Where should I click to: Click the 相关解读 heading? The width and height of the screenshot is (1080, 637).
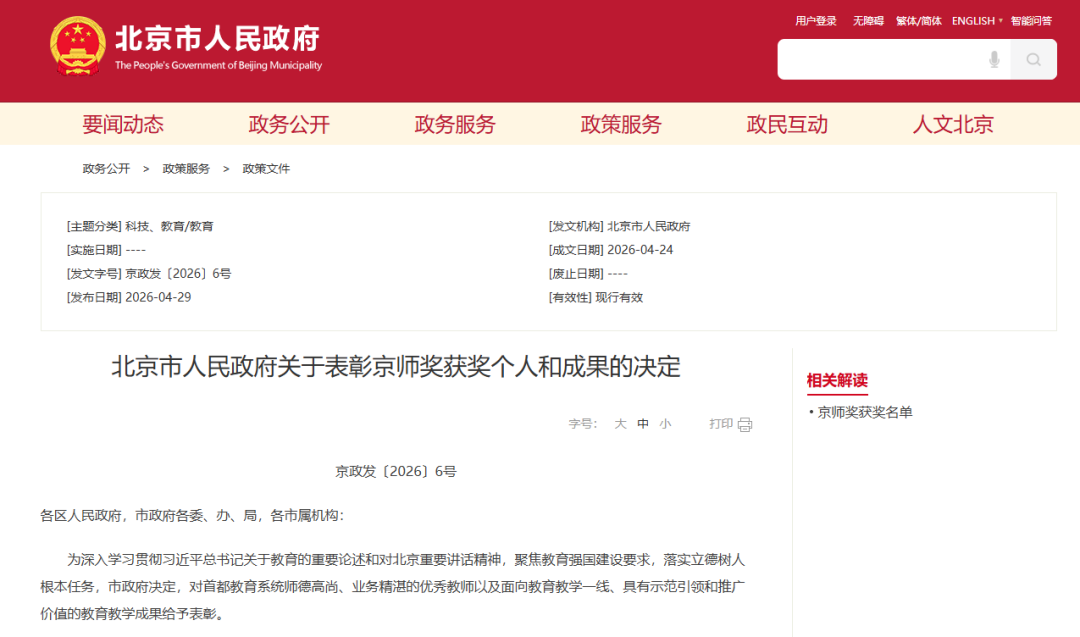(x=837, y=380)
